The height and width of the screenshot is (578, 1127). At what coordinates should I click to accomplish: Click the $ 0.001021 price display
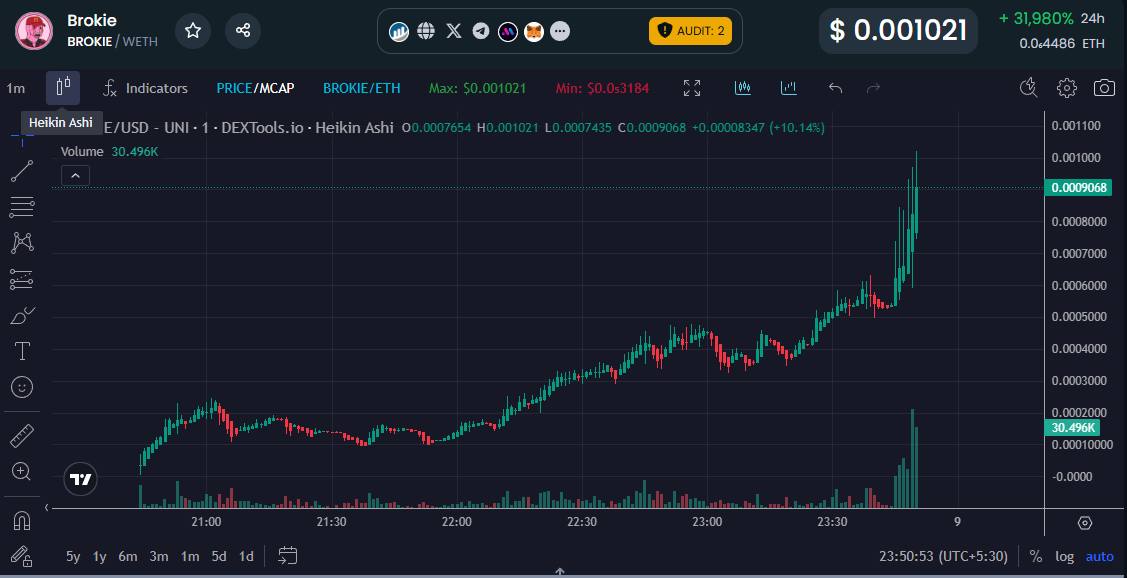click(898, 30)
